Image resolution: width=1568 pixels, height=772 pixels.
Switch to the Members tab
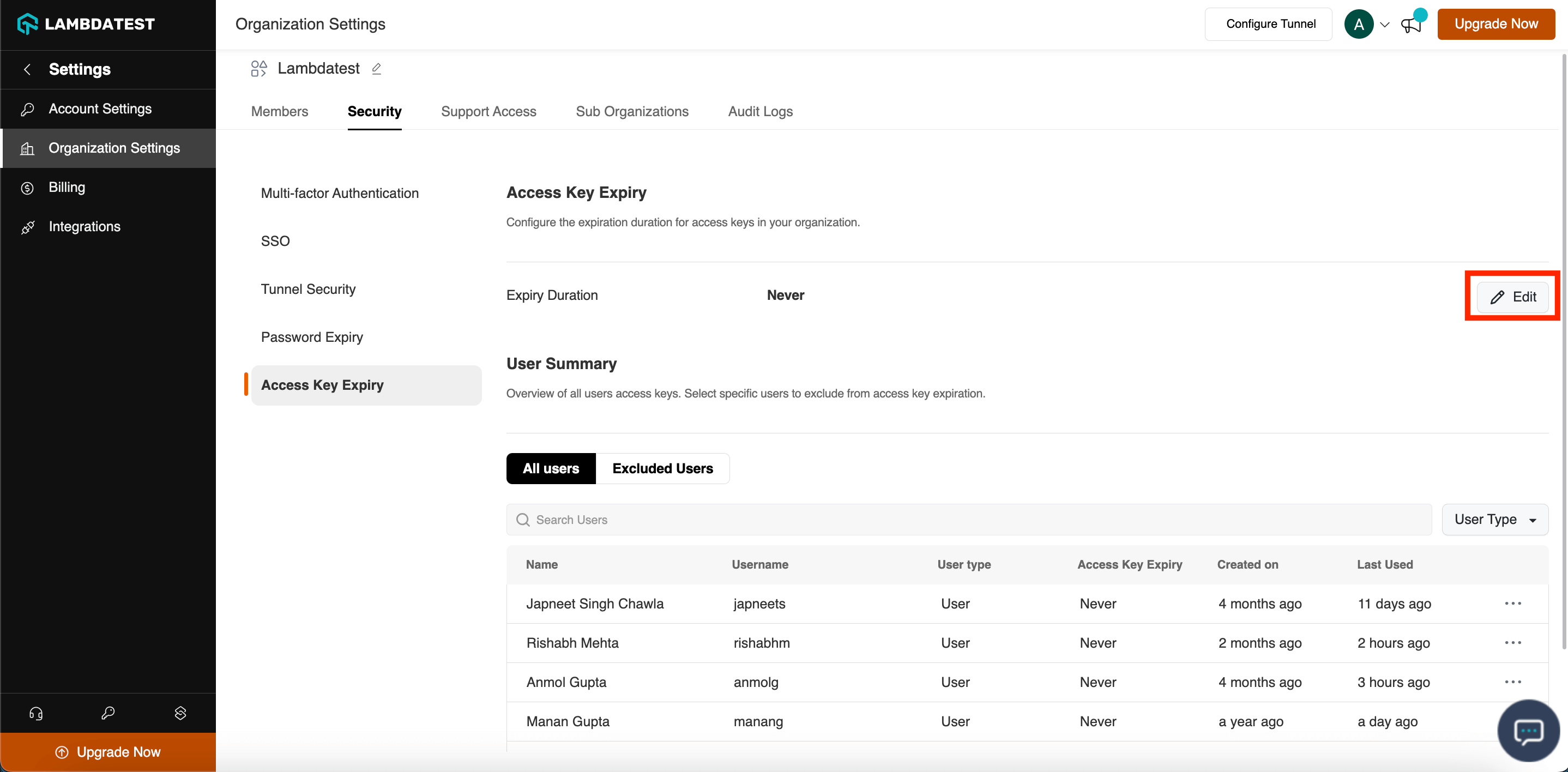[279, 111]
